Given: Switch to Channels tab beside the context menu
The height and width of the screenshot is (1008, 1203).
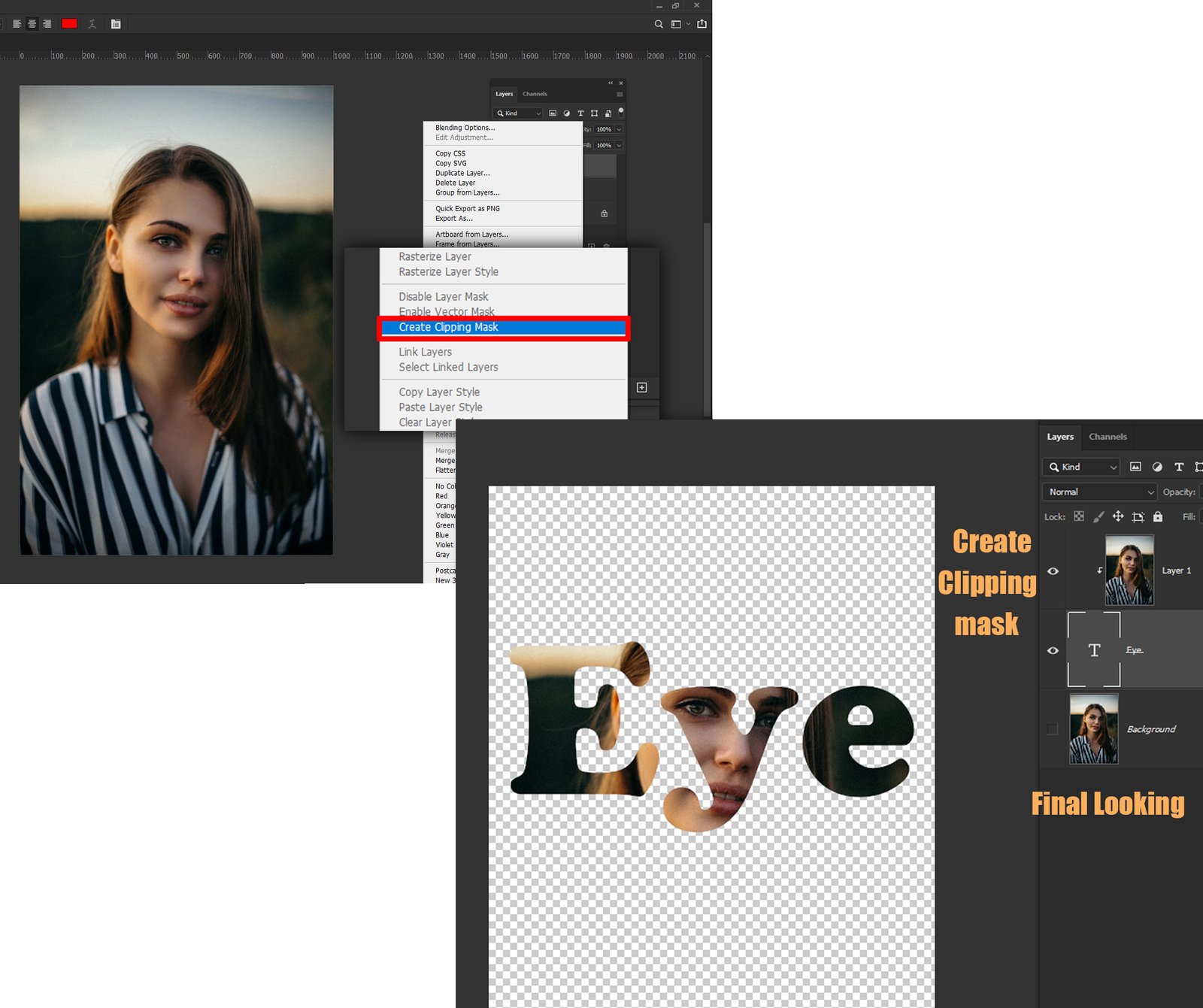Looking at the screenshot, I should [535, 94].
